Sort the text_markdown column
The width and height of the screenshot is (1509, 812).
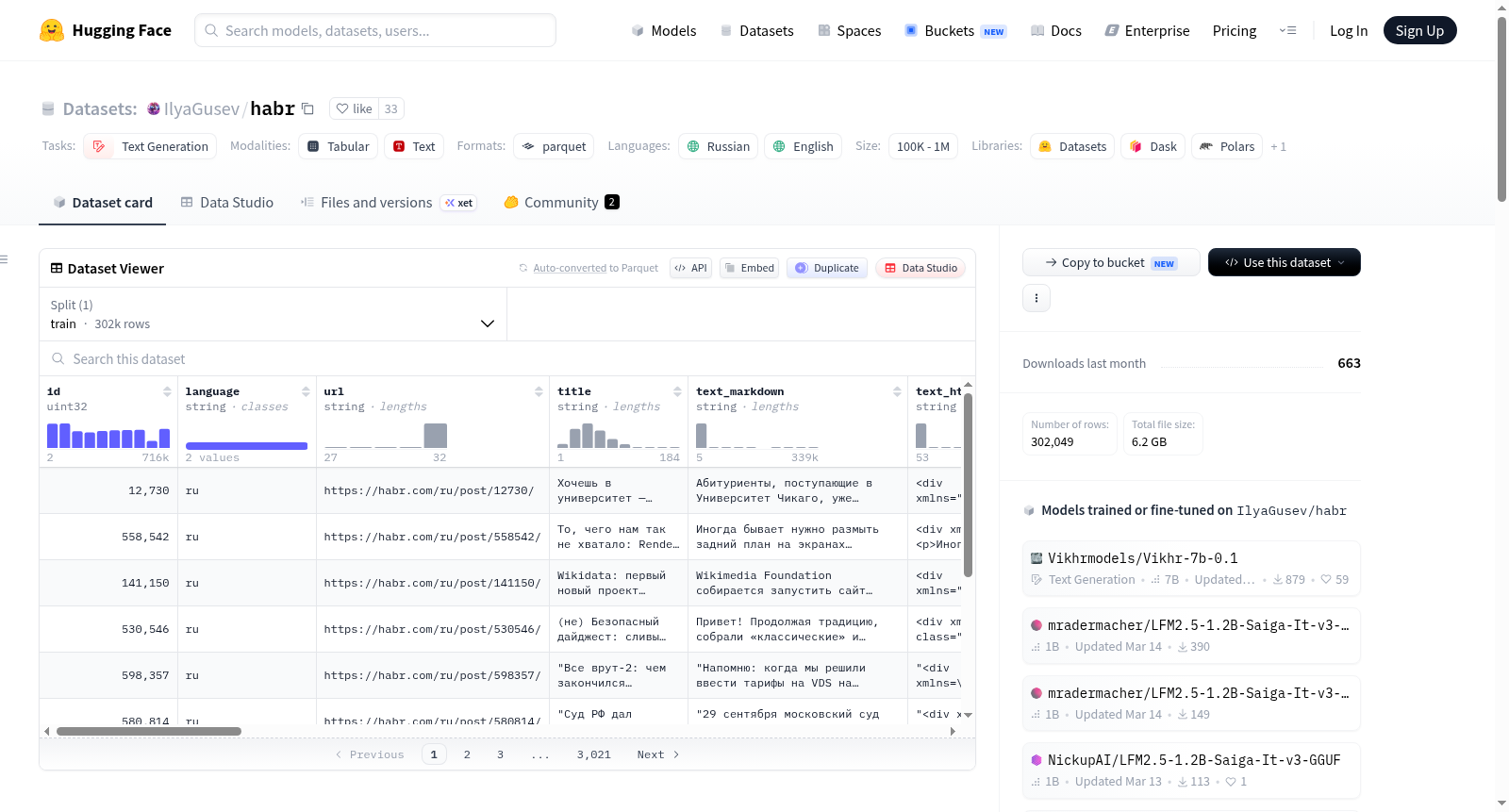[897, 391]
